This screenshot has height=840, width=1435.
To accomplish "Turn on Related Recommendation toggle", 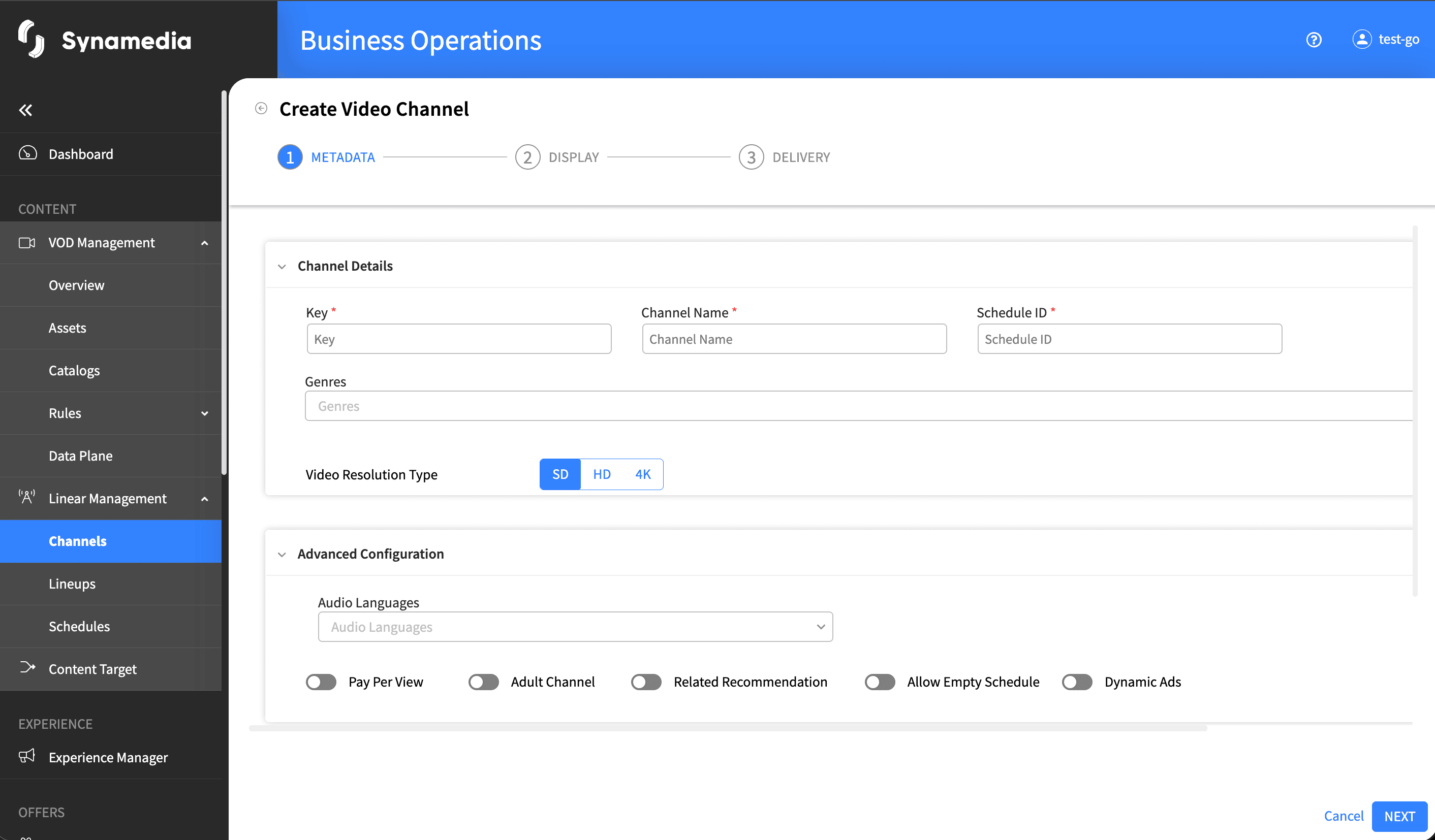I will pos(646,682).
